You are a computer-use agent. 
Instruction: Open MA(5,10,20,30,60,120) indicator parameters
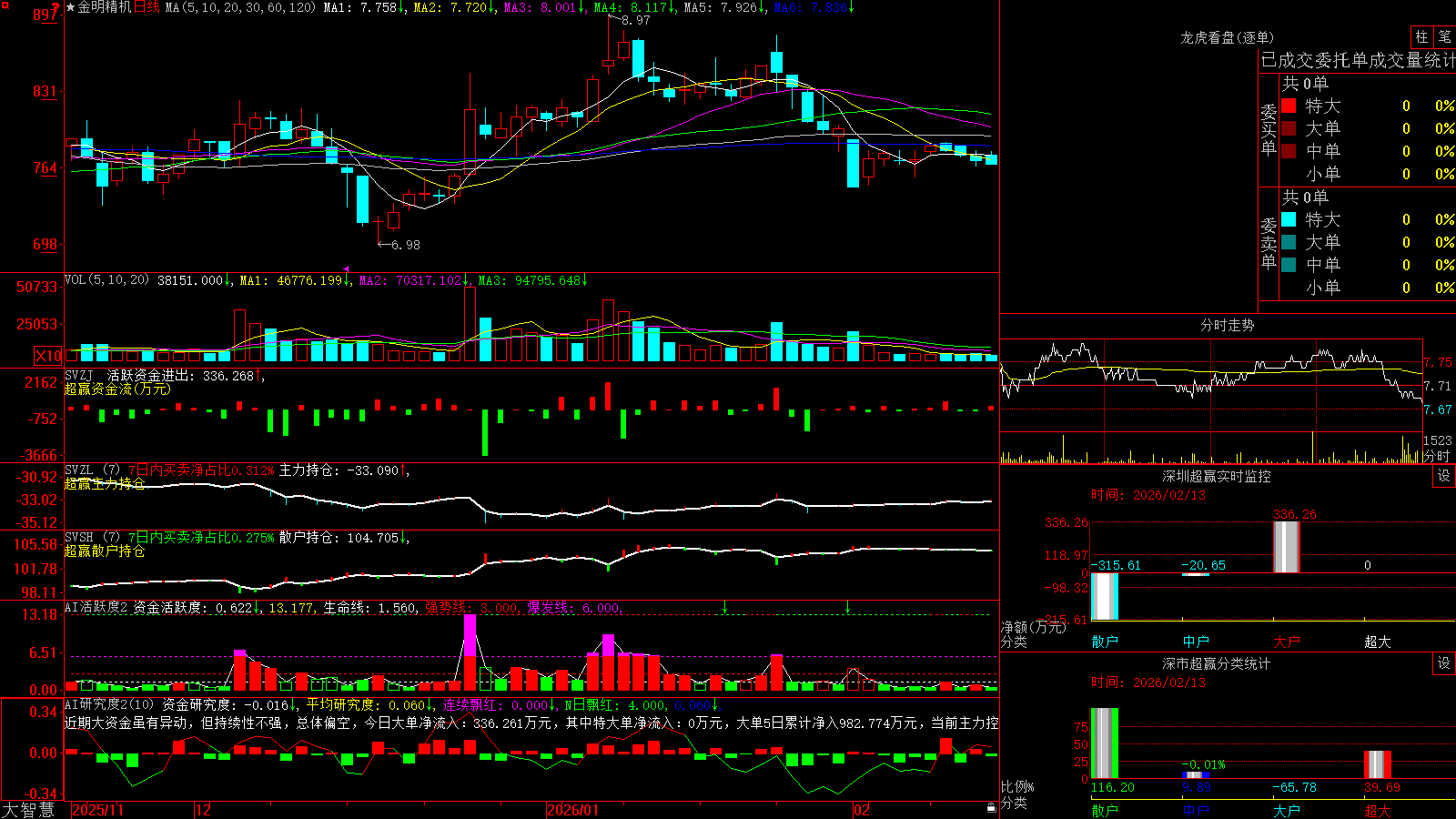tap(240, 7)
